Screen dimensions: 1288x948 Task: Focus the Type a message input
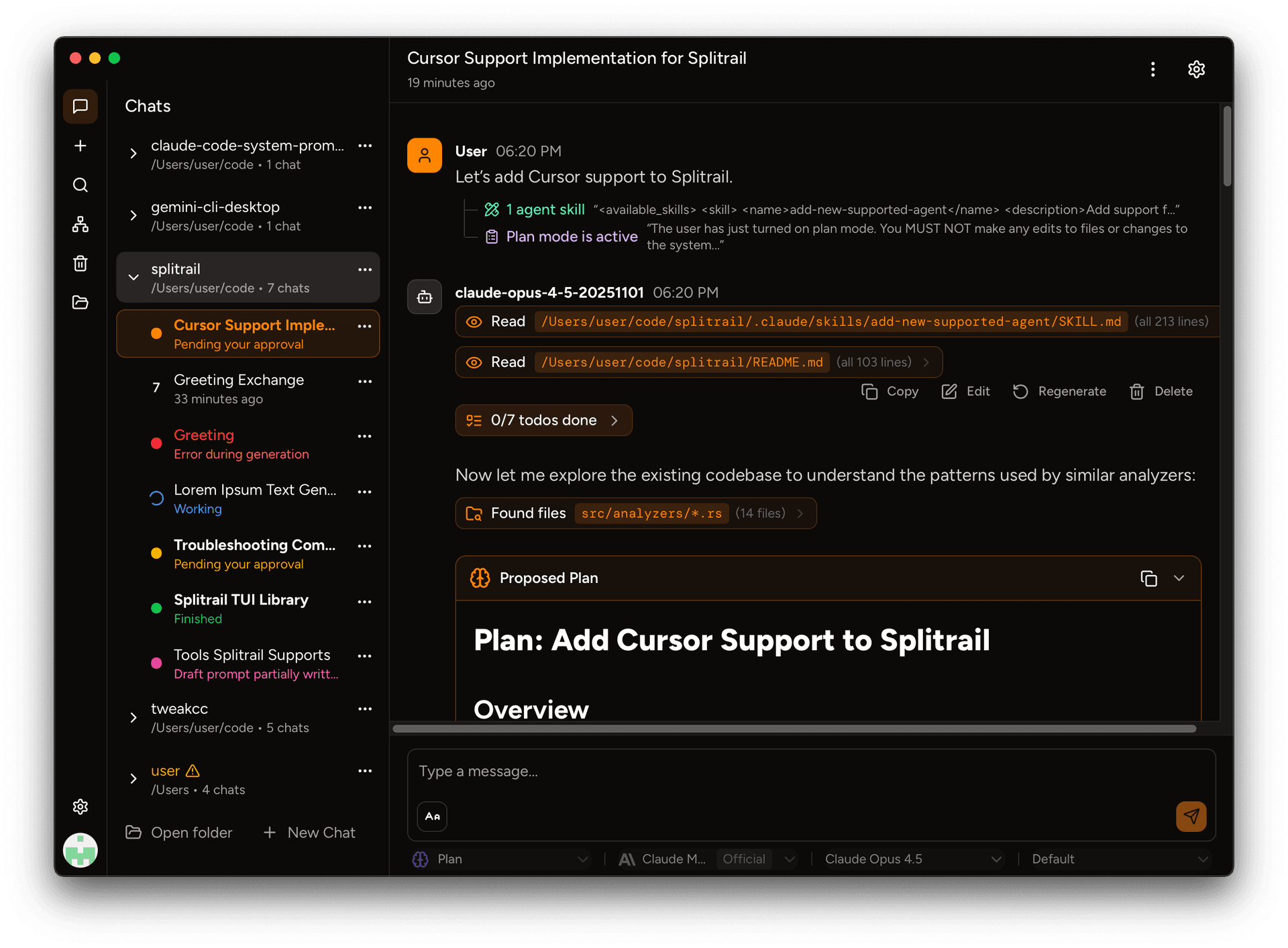[812, 772]
